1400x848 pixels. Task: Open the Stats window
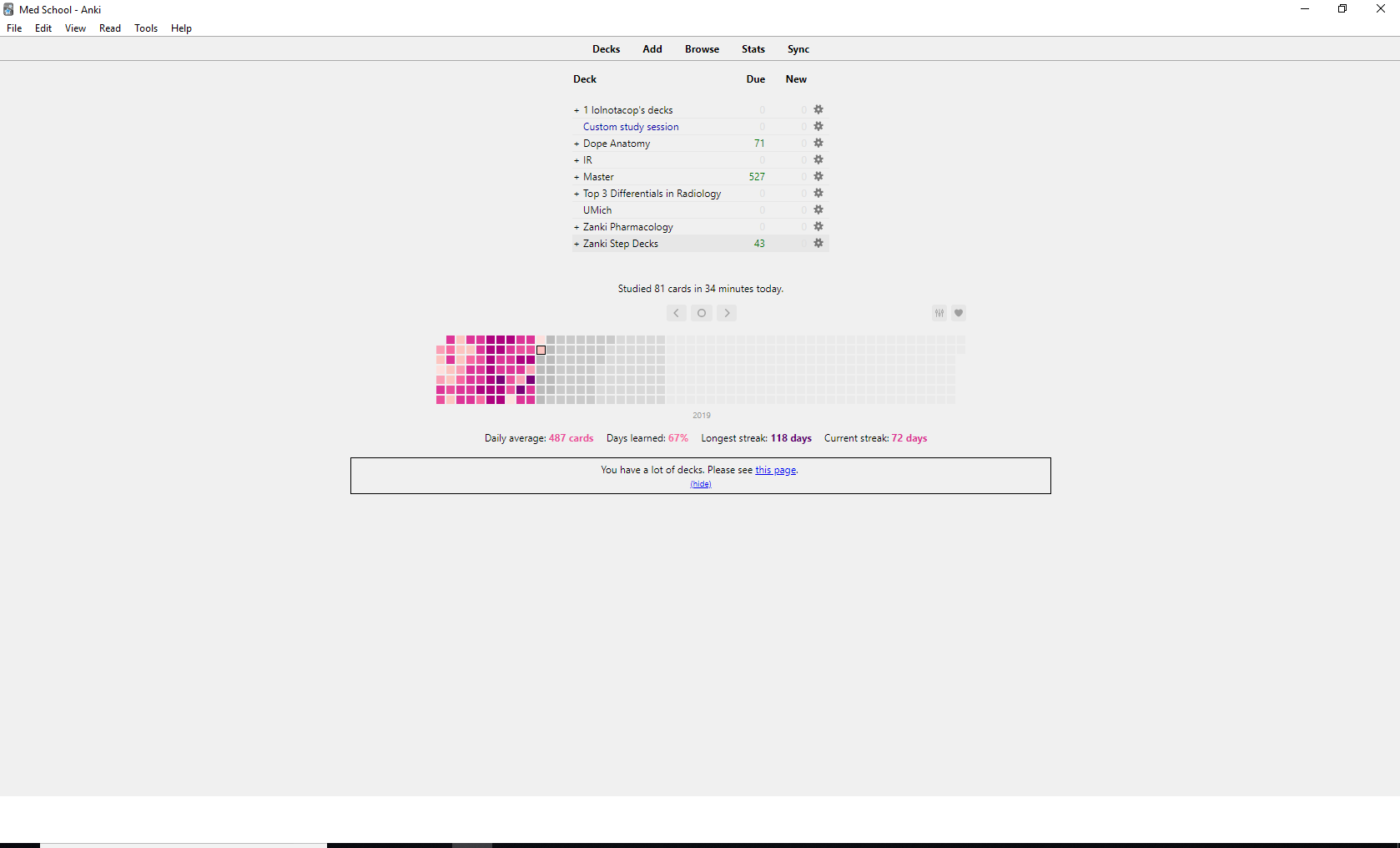[753, 49]
